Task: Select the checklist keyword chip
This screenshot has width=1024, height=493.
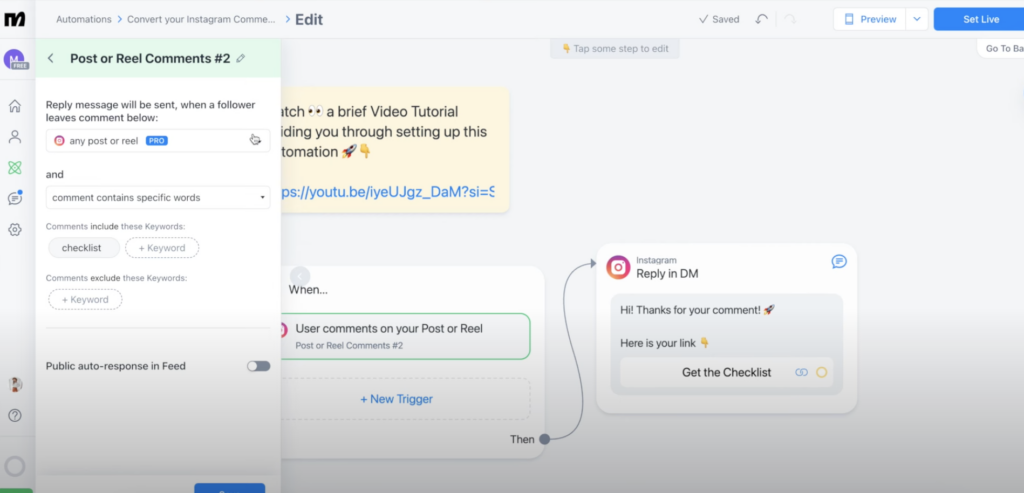Action: (x=84, y=248)
